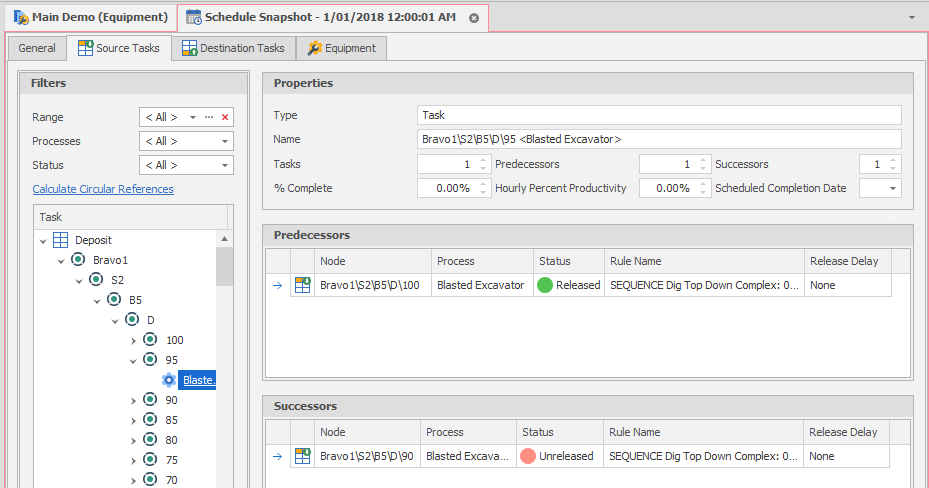Click the green Released status indicator

pyautogui.click(x=544, y=285)
